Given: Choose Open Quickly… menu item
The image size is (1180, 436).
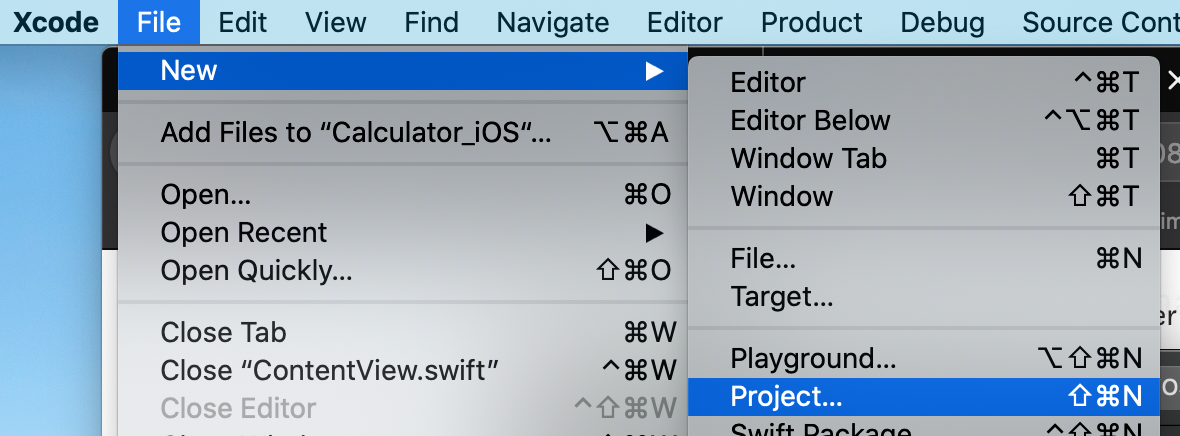Looking at the screenshot, I should pos(257,270).
